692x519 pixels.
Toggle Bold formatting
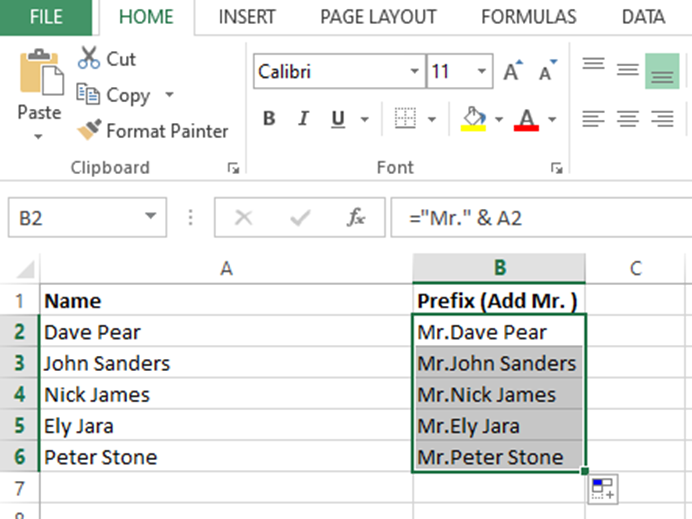pyautogui.click(x=269, y=120)
